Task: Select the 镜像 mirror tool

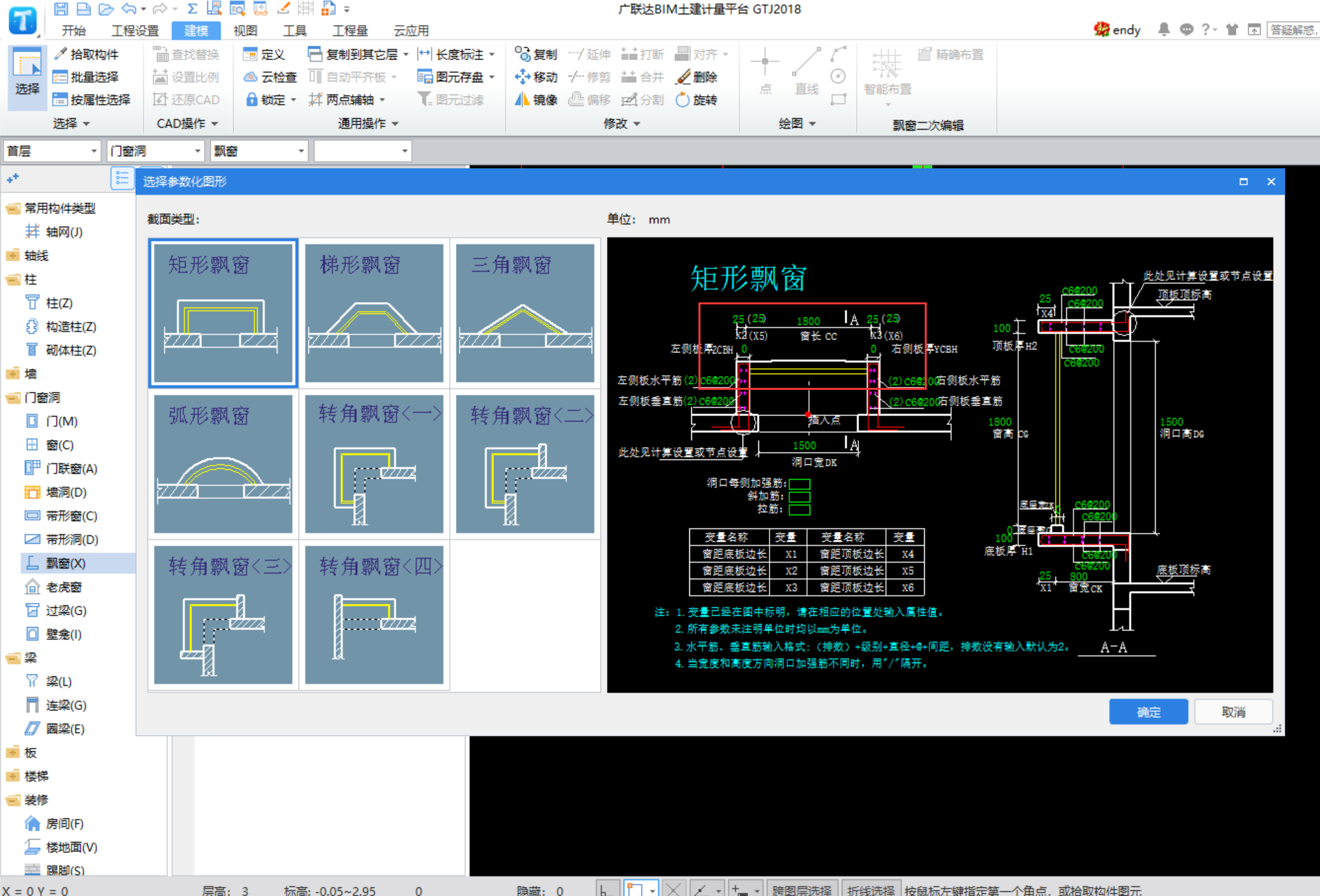Action: 536,99
